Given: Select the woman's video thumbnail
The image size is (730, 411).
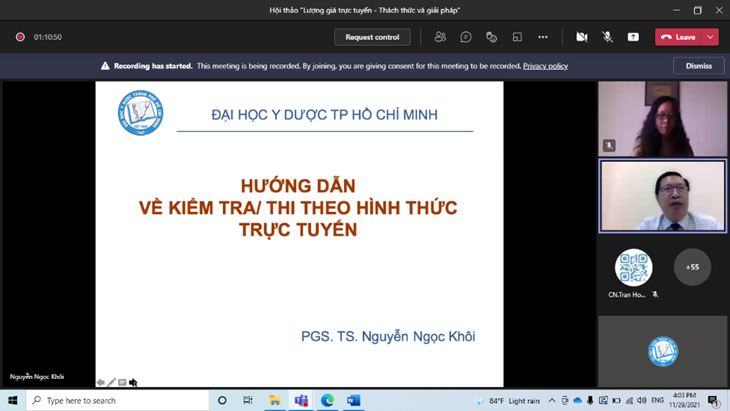Looking at the screenshot, I should (x=662, y=119).
